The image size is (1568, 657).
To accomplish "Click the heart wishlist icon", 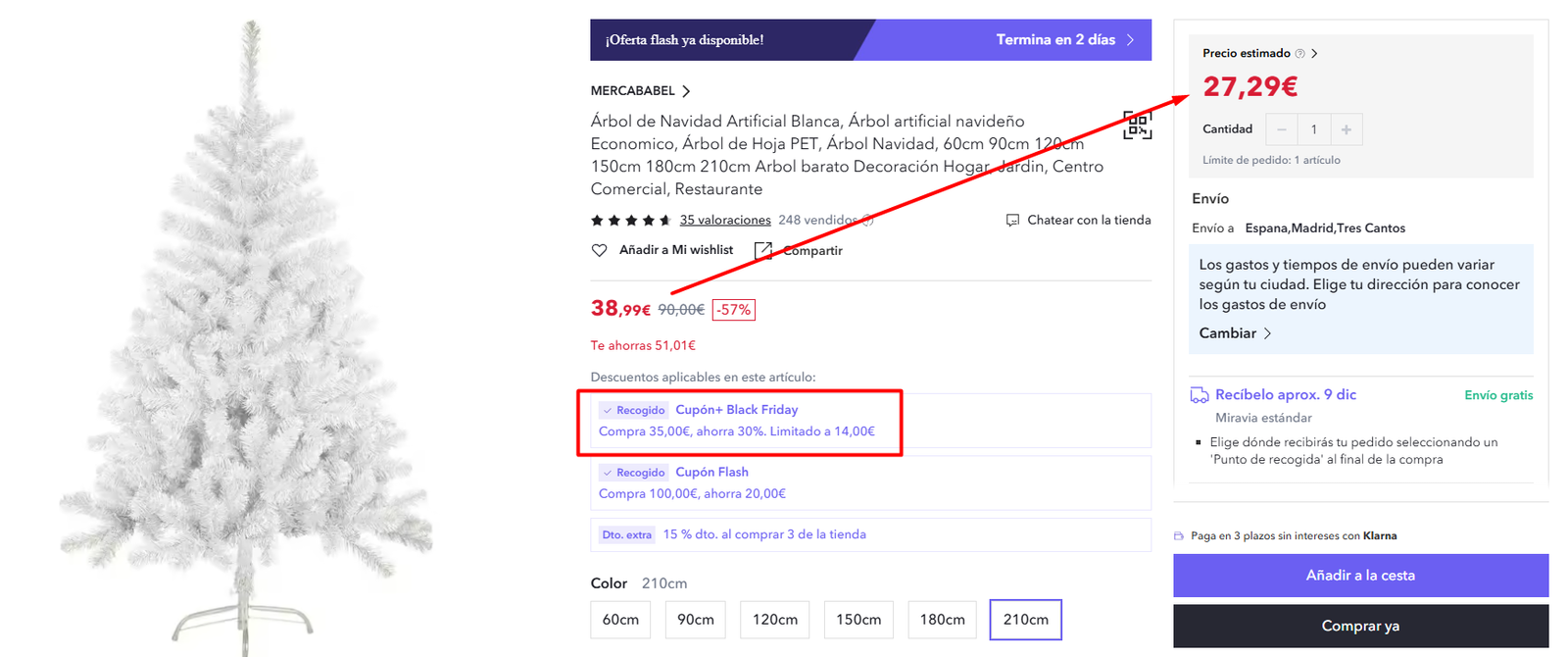I will 600,250.
